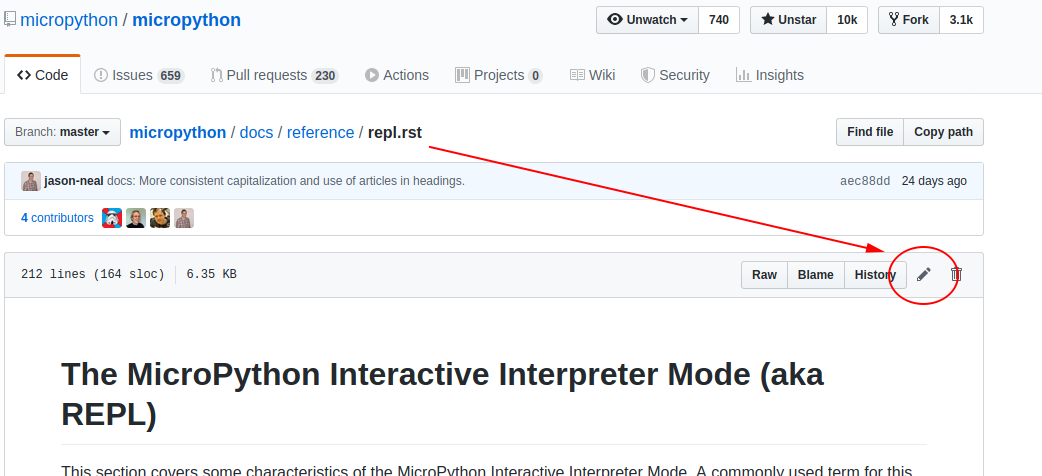Open the Actions tab
Screen dimensions: 1042x476
pos(397,75)
